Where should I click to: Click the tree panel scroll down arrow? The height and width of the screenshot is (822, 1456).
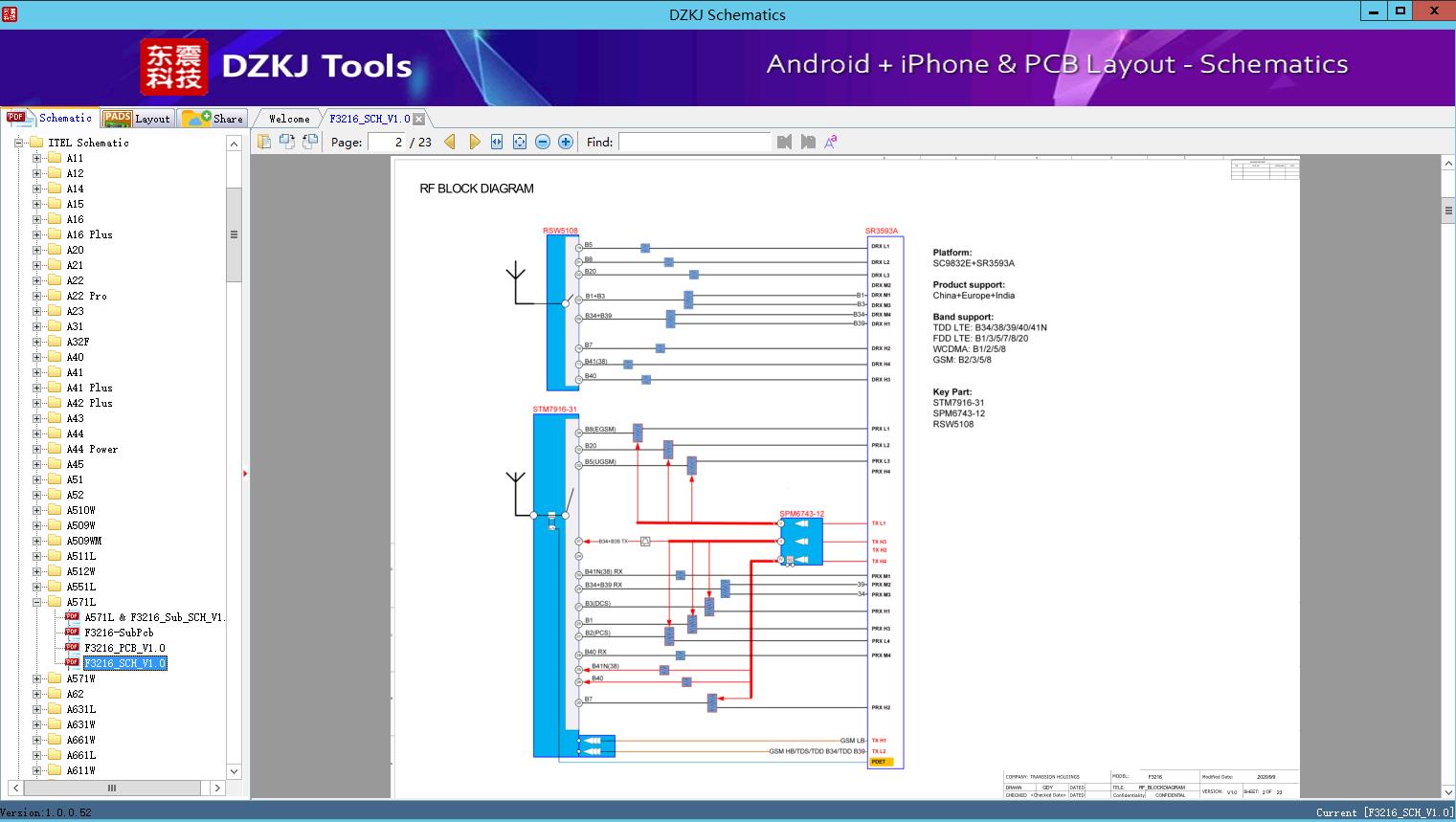tap(235, 771)
